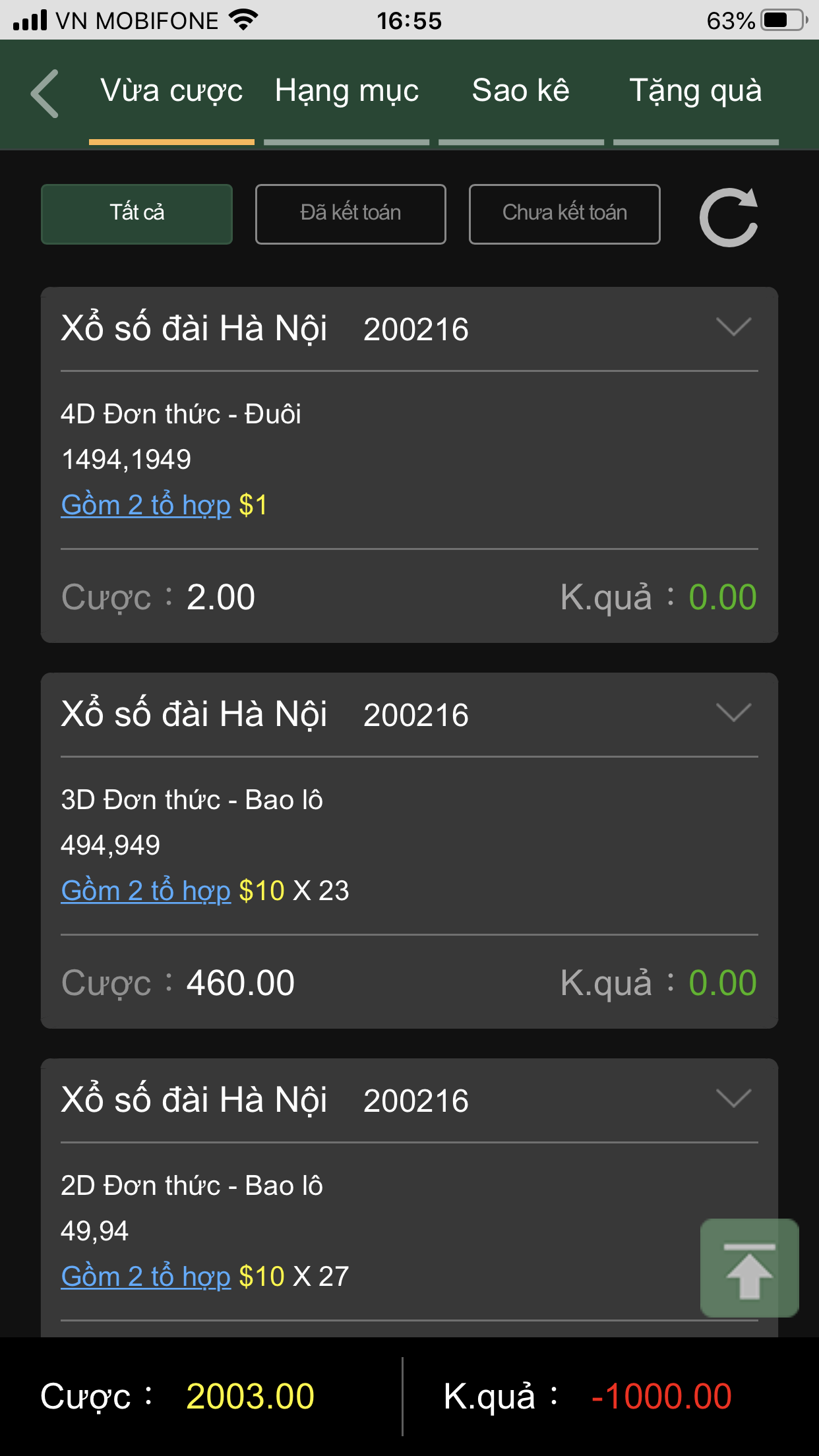The width and height of the screenshot is (819, 1456).
Task: Tap the Wi-Fi status icon
Action: click(x=243, y=20)
